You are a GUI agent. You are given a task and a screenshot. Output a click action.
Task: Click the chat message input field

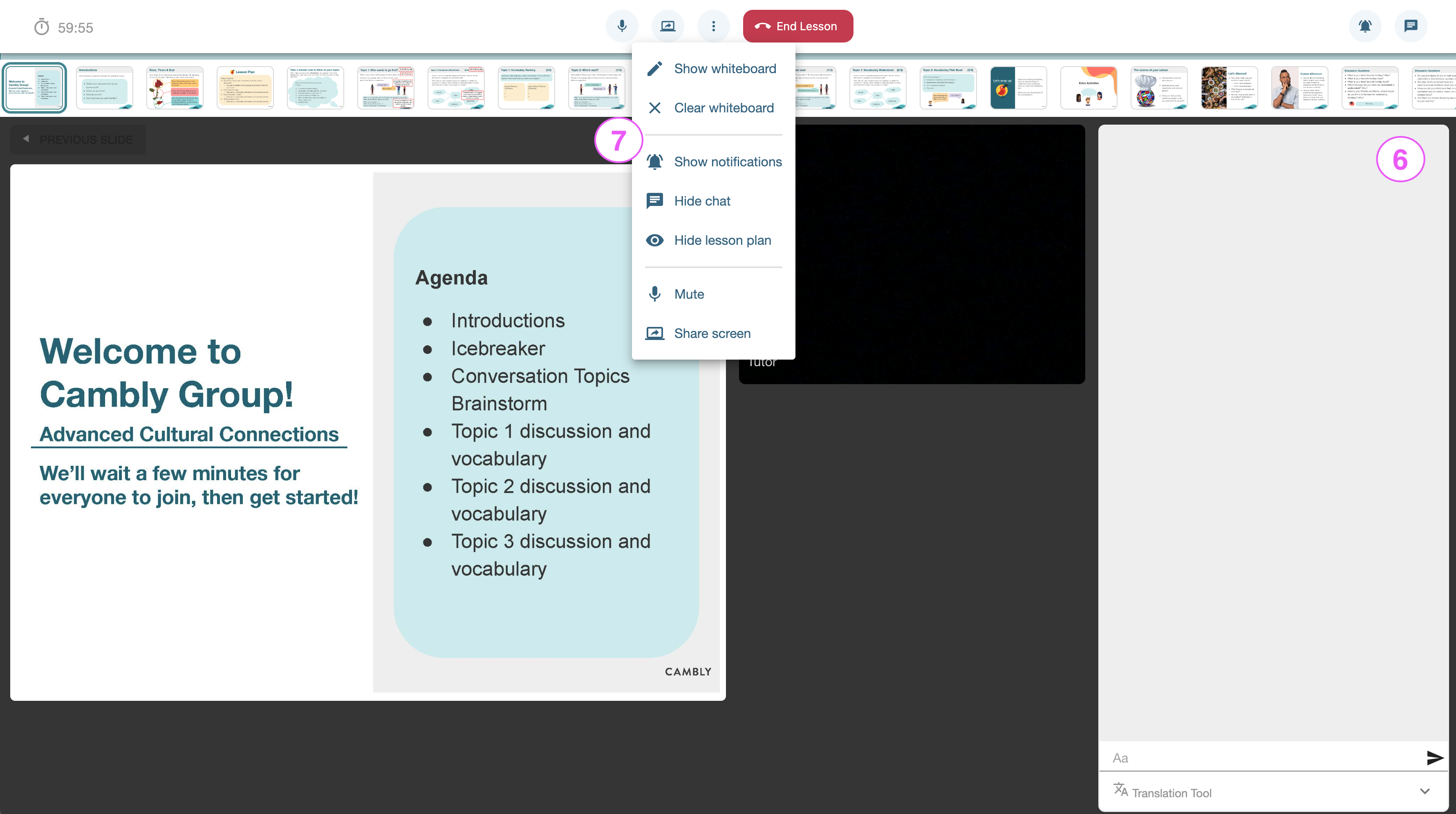tap(1261, 758)
